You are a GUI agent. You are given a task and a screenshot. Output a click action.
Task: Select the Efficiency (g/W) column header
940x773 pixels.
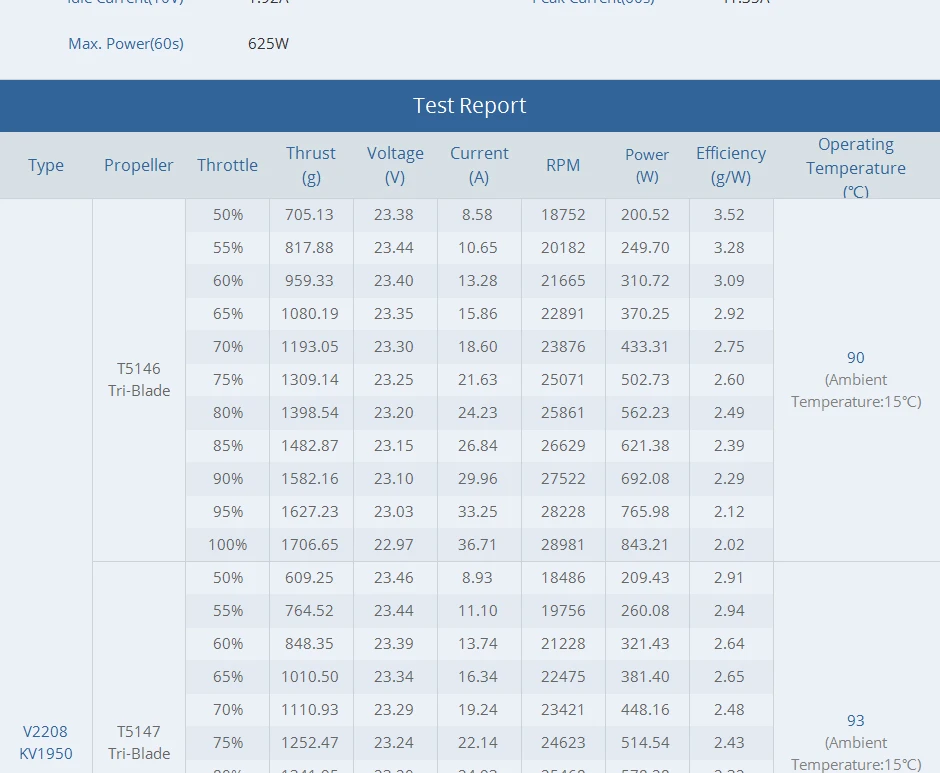tap(731, 165)
